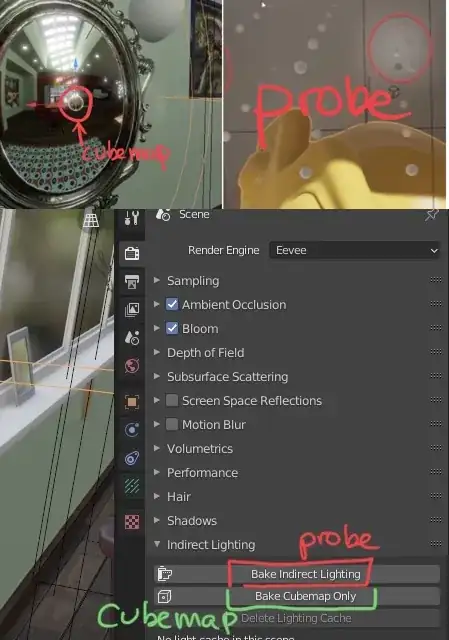Click the Scene icon beside the Scene label
Image resolution: width=449 pixels, height=640 pixels.
tap(163, 215)
